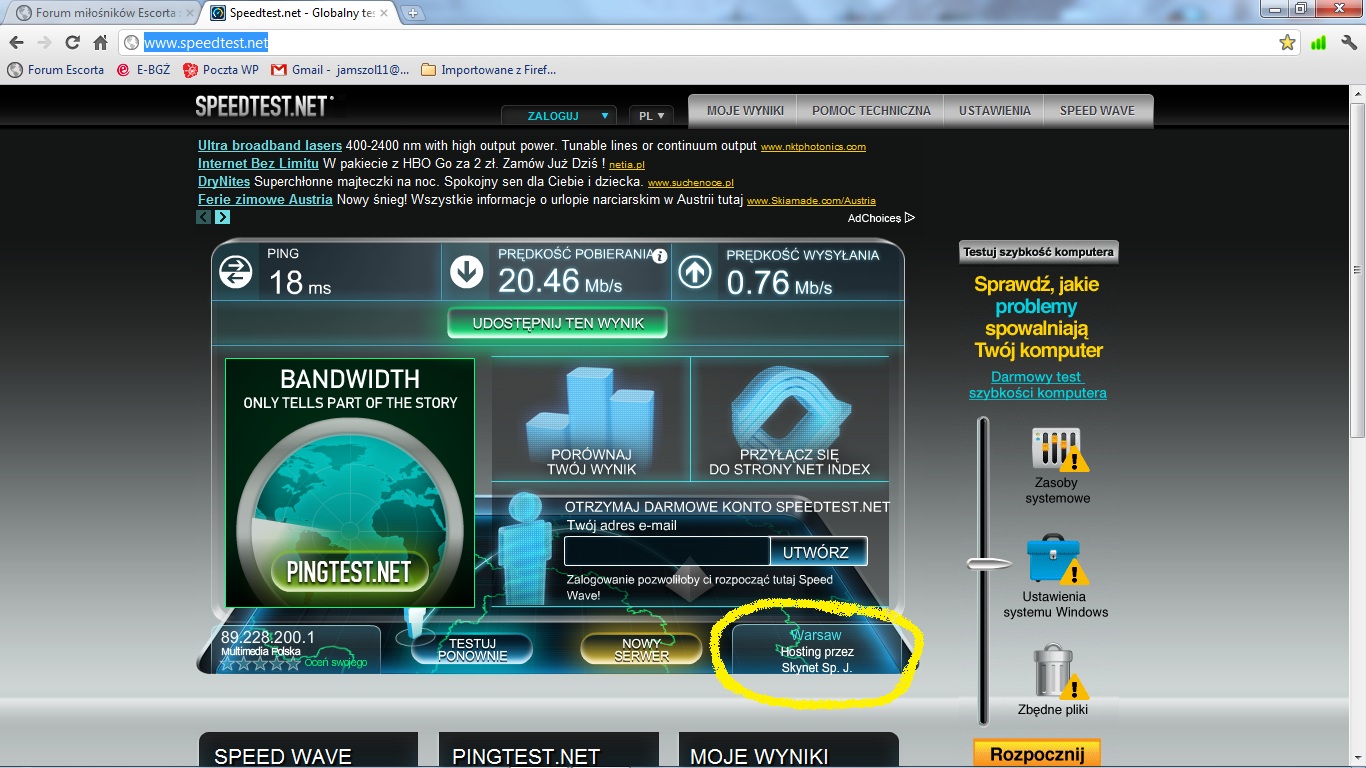
Task: Show next ad with right arrow
Action: click(x=222, y=217)
